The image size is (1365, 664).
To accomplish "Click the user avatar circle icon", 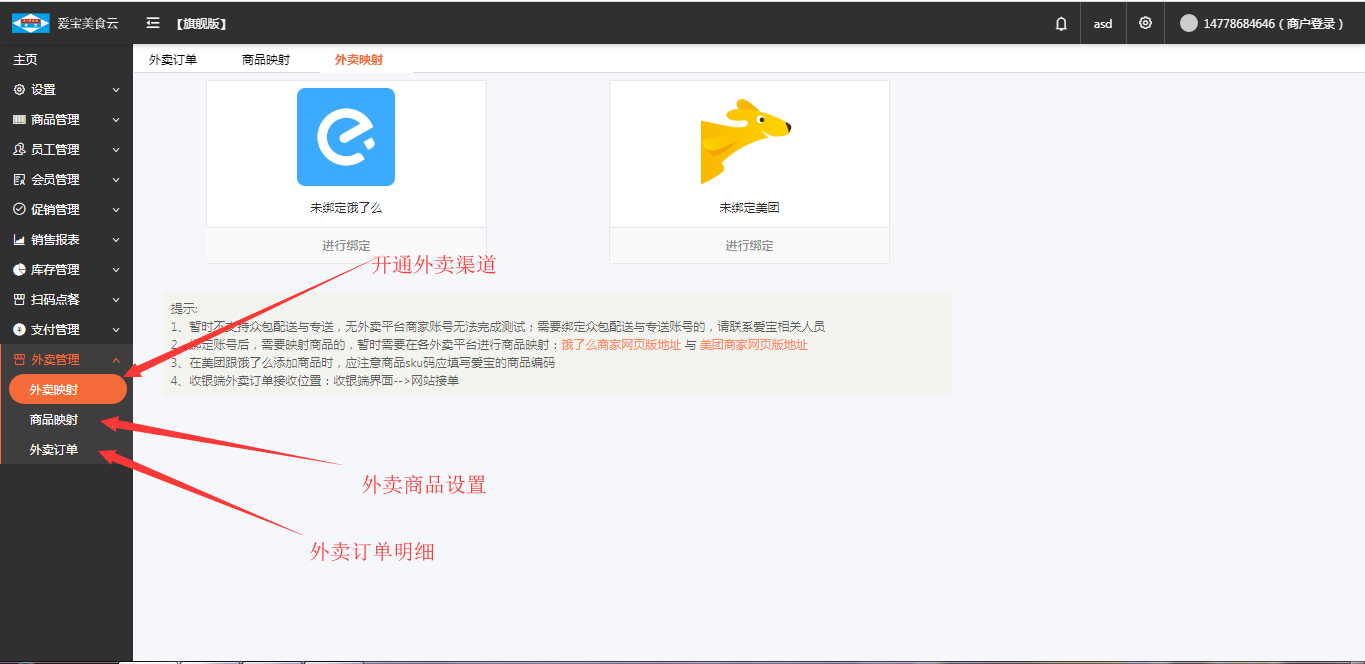I will pyautogui.click(x=1189, y=23).
